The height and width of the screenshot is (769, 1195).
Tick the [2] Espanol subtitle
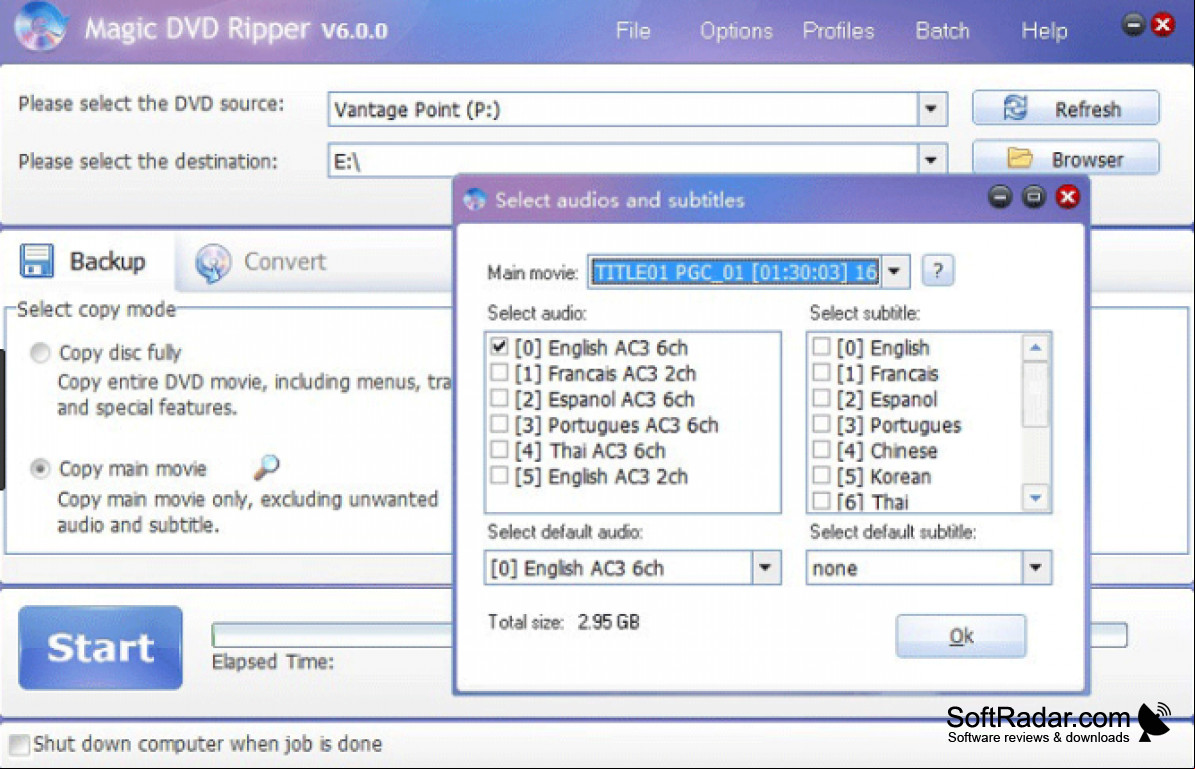click(821, 399)
